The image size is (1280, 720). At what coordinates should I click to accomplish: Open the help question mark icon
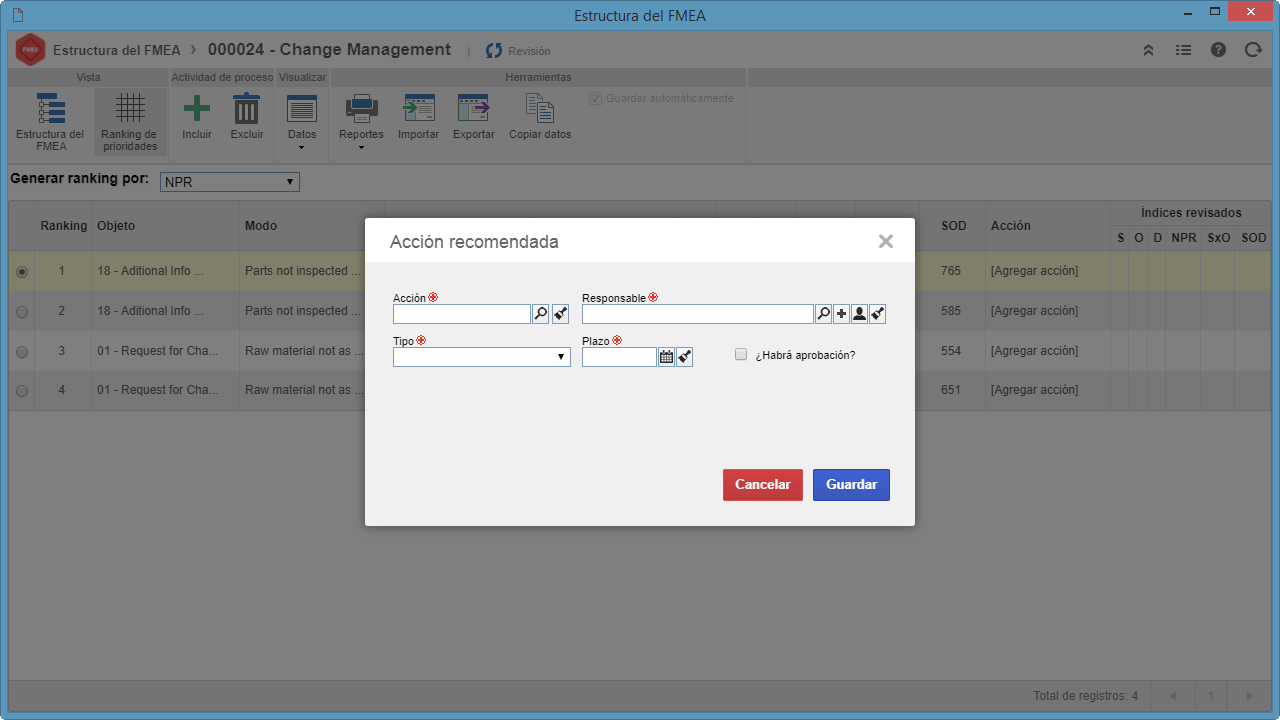[1218, 50]
